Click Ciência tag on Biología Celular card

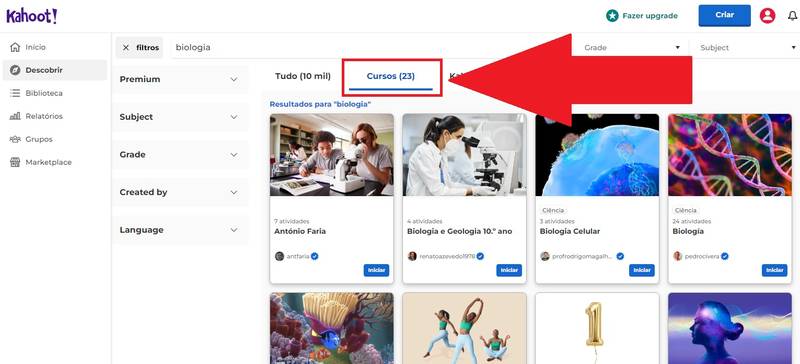[553, 210]
